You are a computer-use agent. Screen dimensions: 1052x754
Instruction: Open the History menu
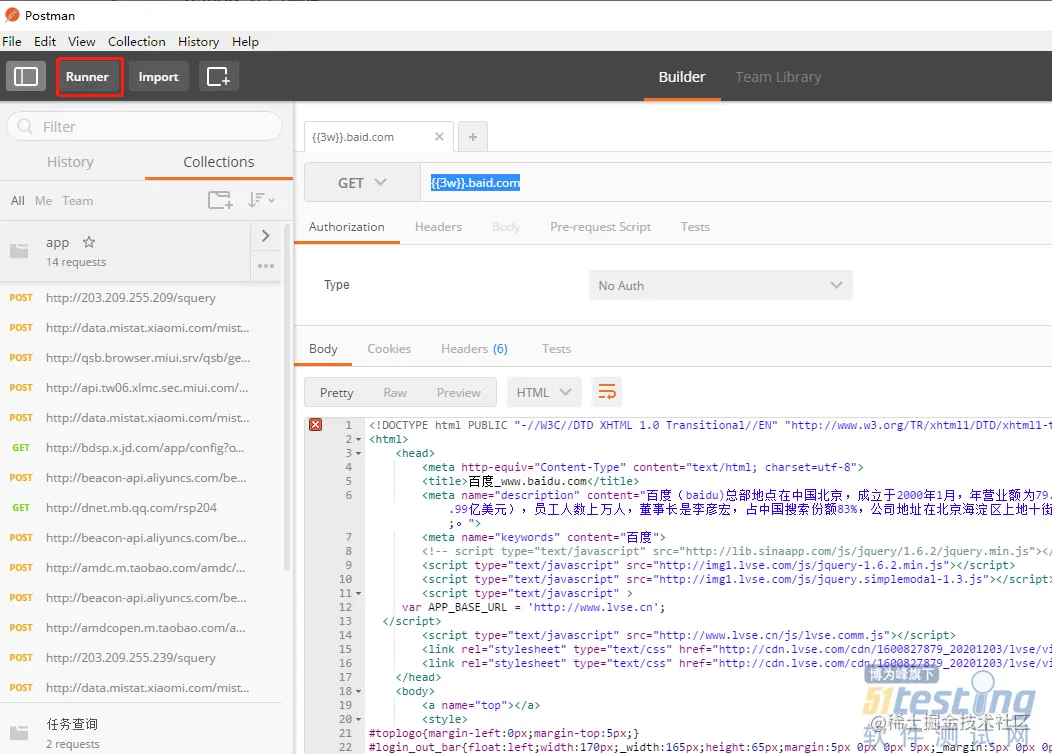(x=199, y=42)
